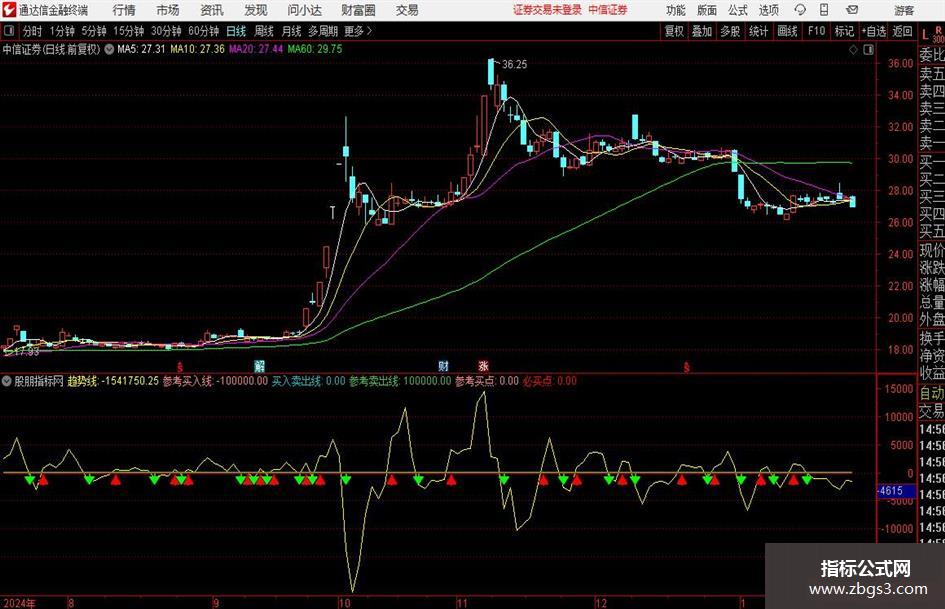The image size is (945, 609).
Task: Toggle the side panel icon next to the diamond
Action: tap(868, 50)
